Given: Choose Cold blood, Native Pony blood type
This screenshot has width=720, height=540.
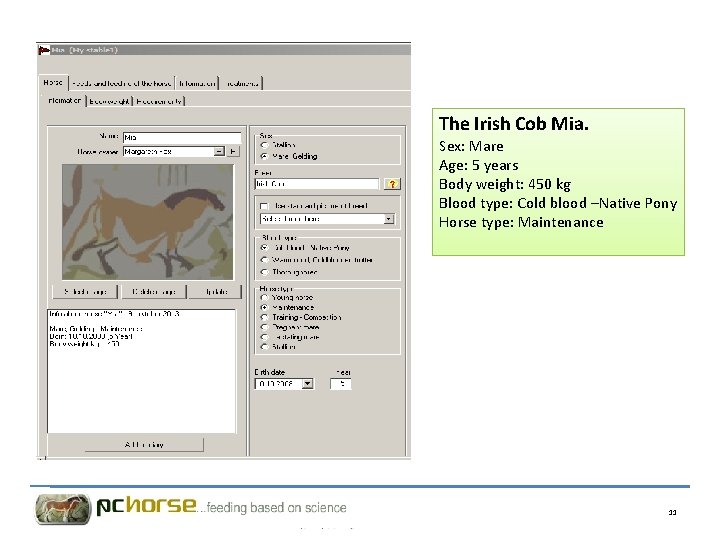Looking at the screenshot, I should pyautogui.click(x=264, y=248).
